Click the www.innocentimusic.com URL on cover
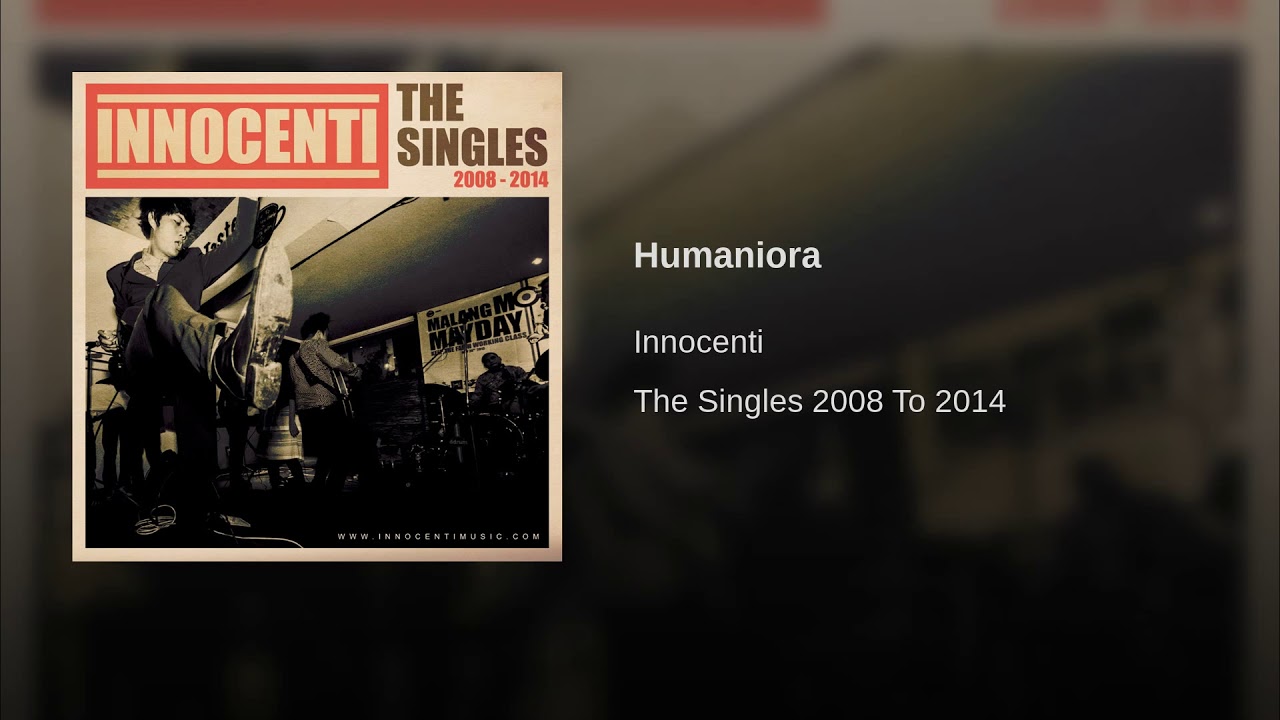This screenshot has width=1280, height=720. (439, 536)
